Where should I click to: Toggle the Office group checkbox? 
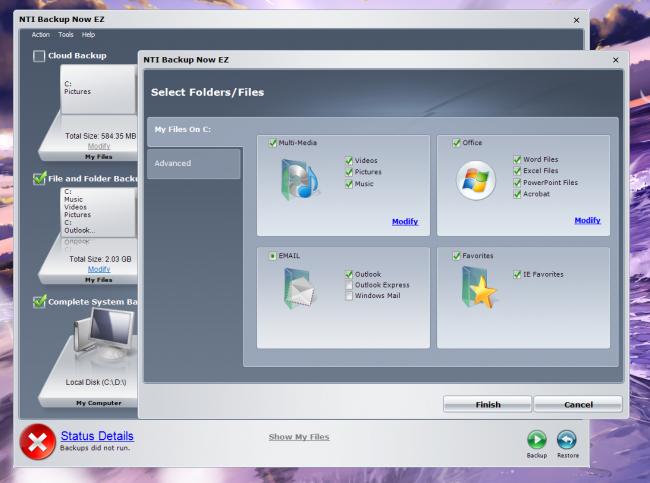point(456,143)
